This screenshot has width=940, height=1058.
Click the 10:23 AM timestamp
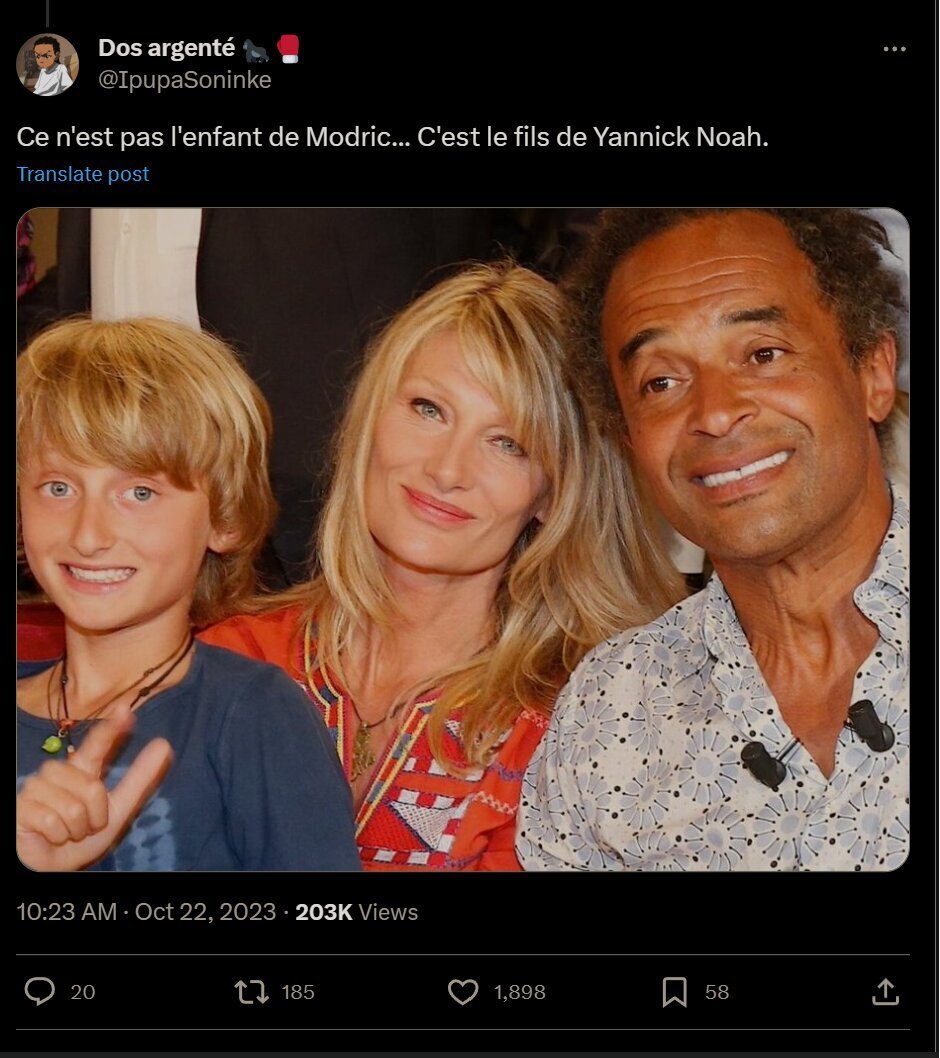pyautogui.click(x=67, y=912)
